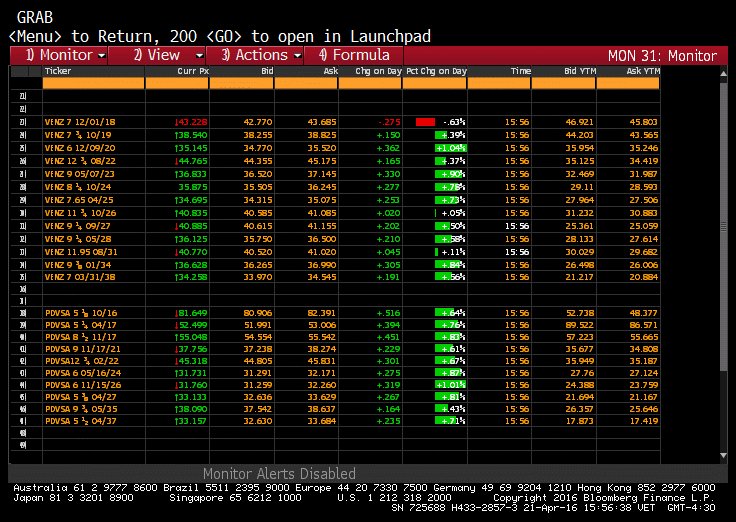Viewport: 736px width, 522px height.
Task: Click the Monitor Alerts Disabled status bar
Action: pyautogui.click(x=279, y=473)
